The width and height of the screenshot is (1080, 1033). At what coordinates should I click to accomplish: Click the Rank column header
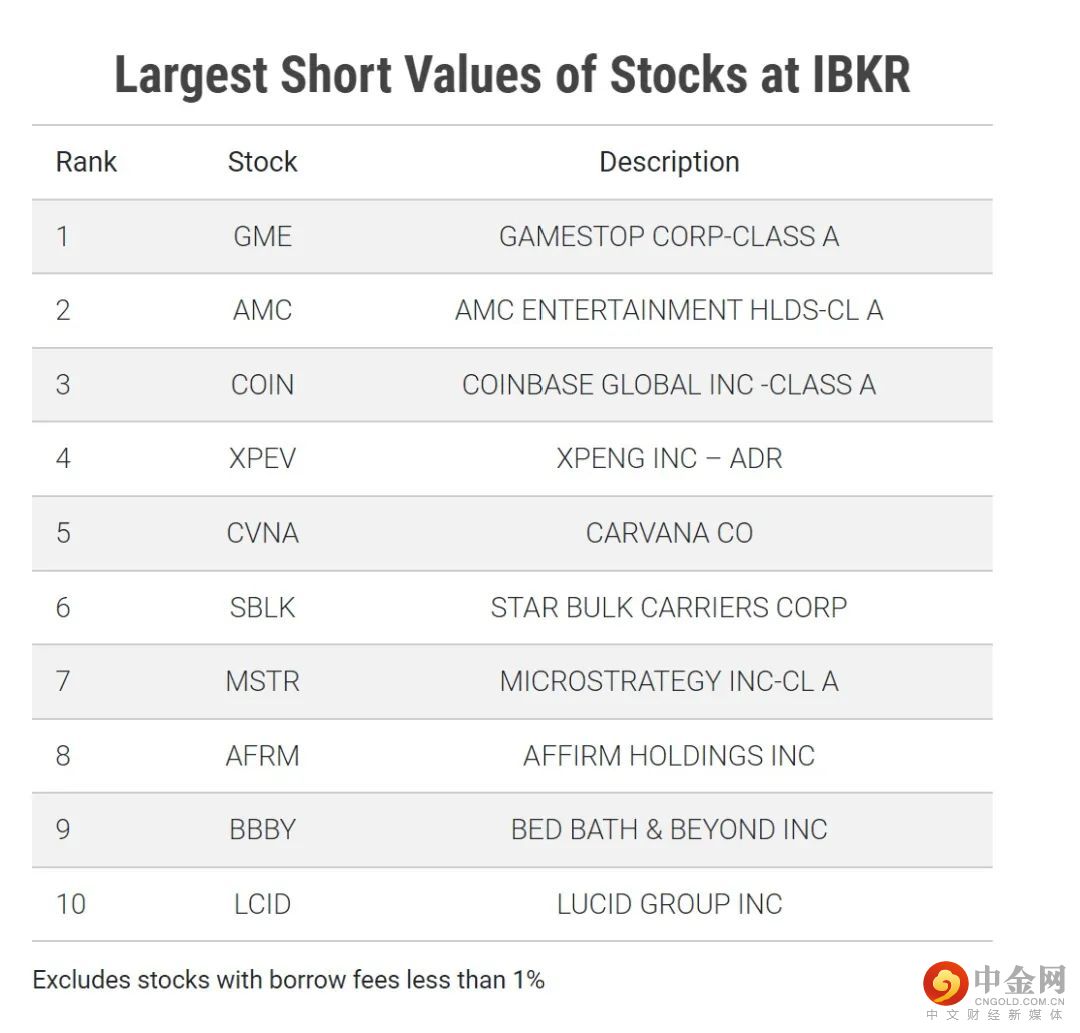(x=86, y=162)
